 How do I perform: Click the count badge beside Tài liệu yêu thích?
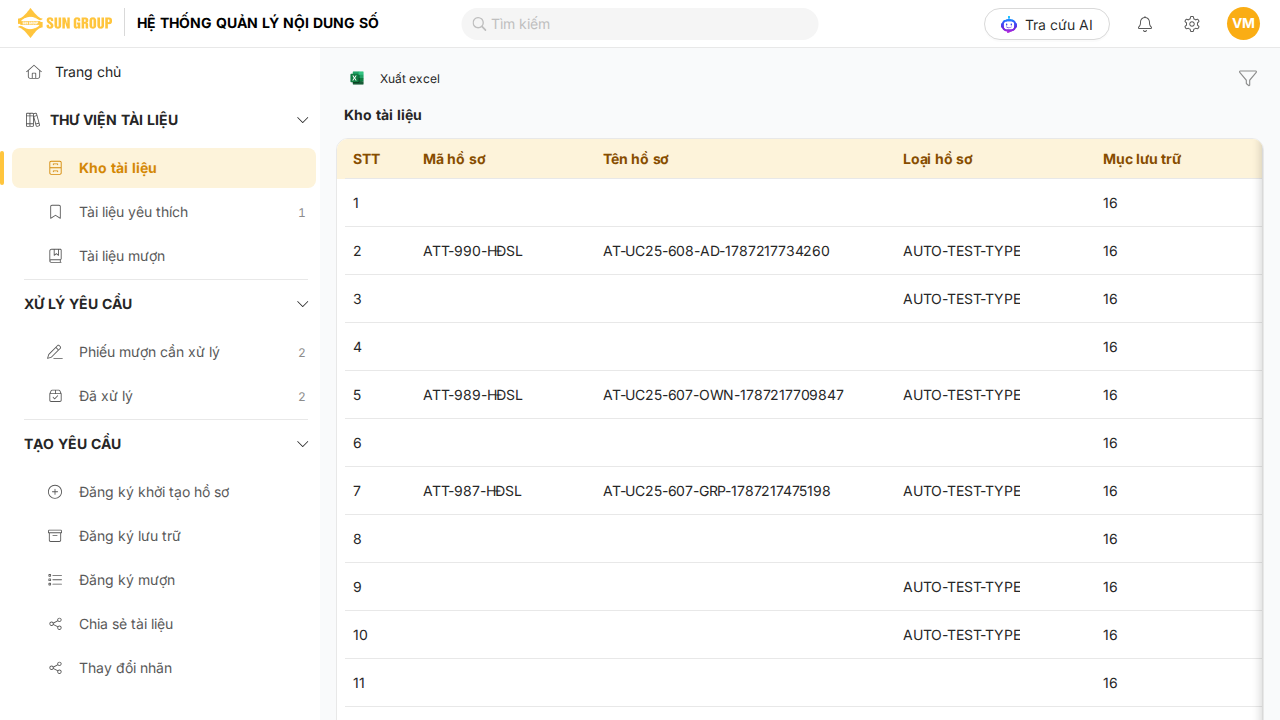pos(302,212)
